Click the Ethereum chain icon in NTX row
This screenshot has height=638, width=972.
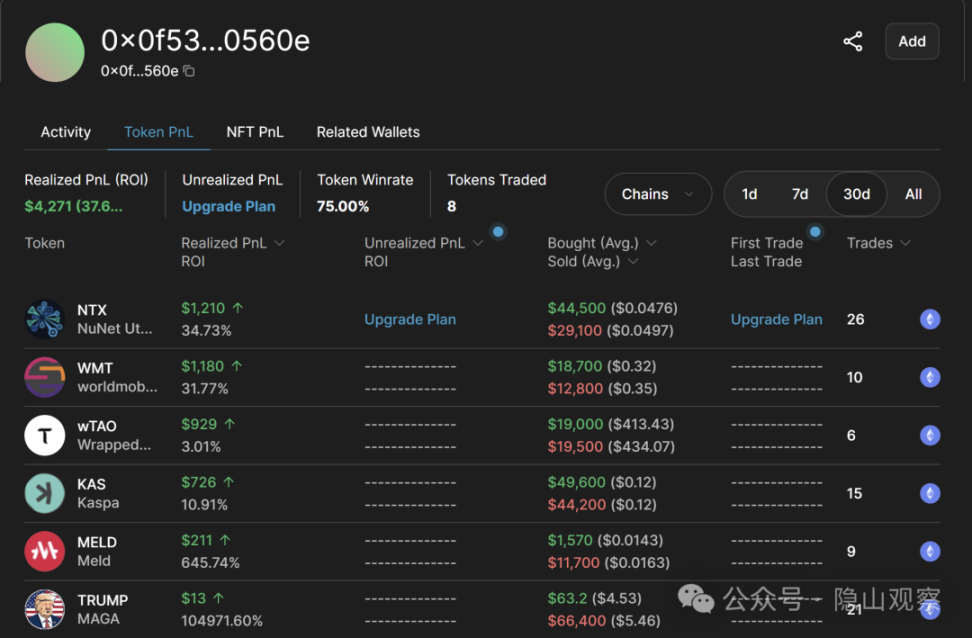930,319
